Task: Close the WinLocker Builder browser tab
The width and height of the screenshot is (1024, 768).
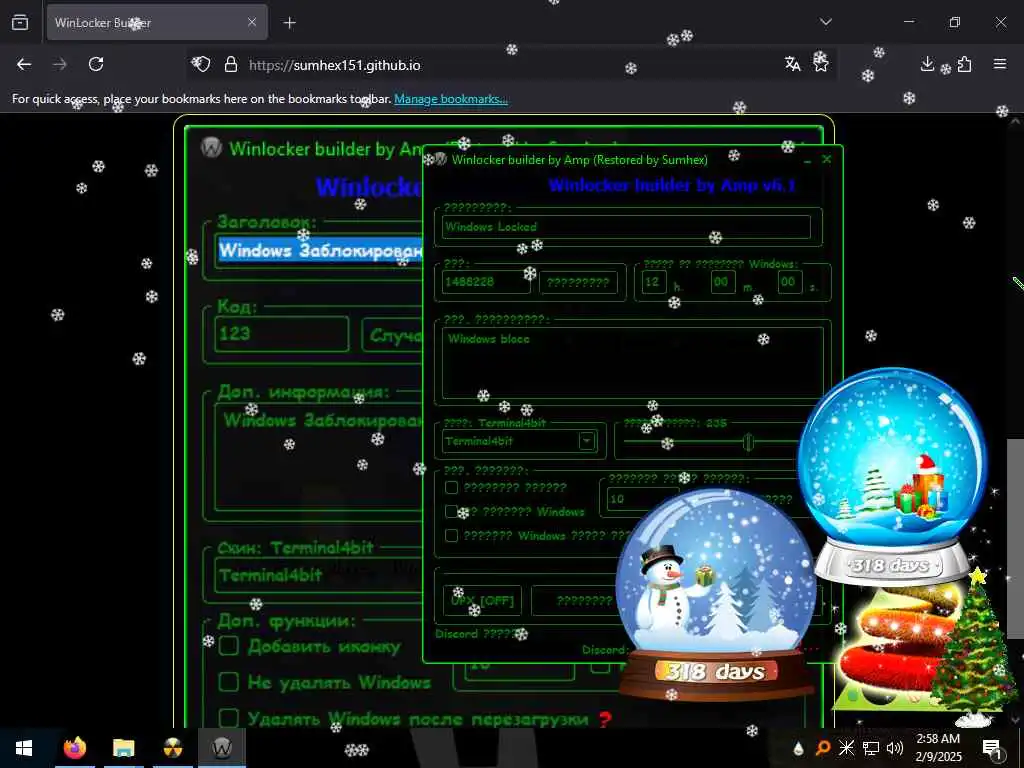Action: coord(252,22)
